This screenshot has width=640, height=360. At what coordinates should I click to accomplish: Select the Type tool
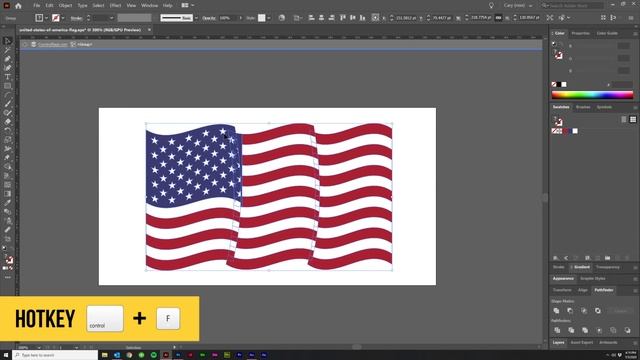tap(7, 77)
